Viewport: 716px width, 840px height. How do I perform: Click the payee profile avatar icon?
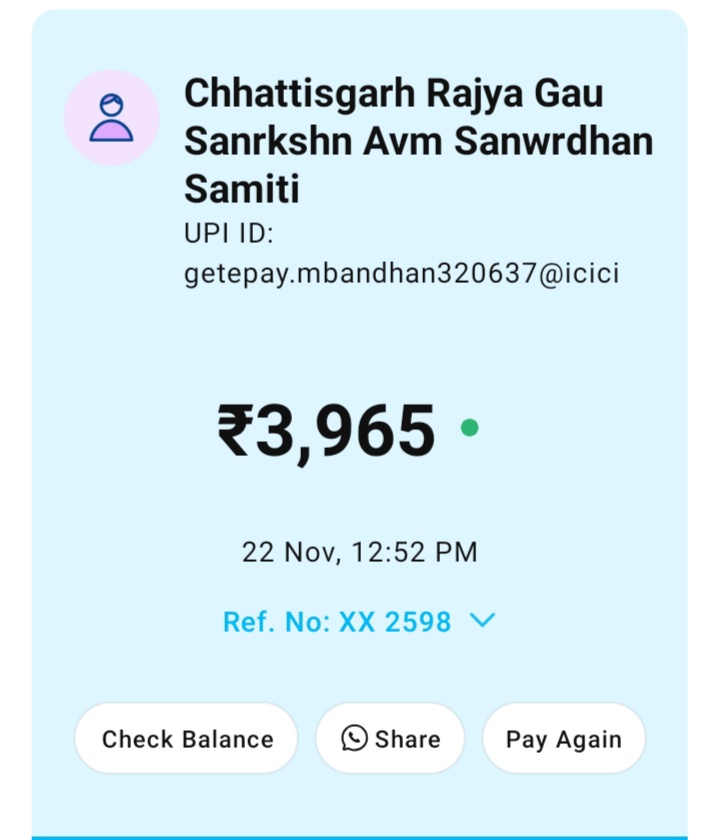pyautogui.click(x=111, y=118)
